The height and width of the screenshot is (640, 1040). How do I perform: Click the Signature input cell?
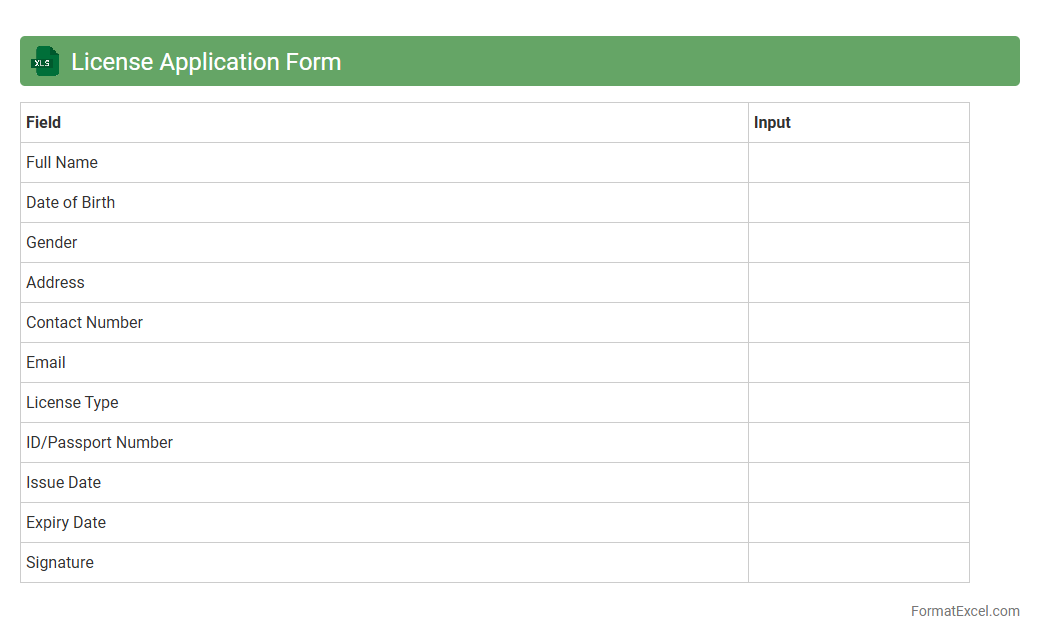tap(858, 563)
